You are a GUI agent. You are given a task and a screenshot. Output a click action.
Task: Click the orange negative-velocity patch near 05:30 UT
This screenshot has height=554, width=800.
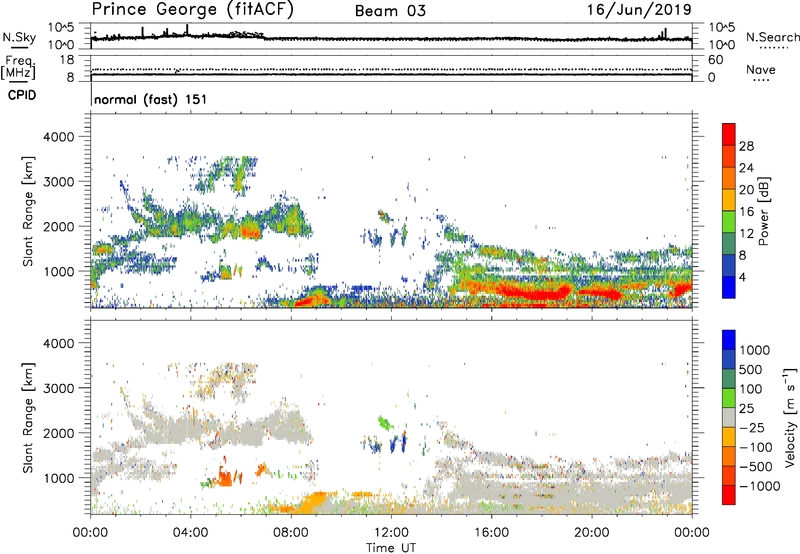225,477
